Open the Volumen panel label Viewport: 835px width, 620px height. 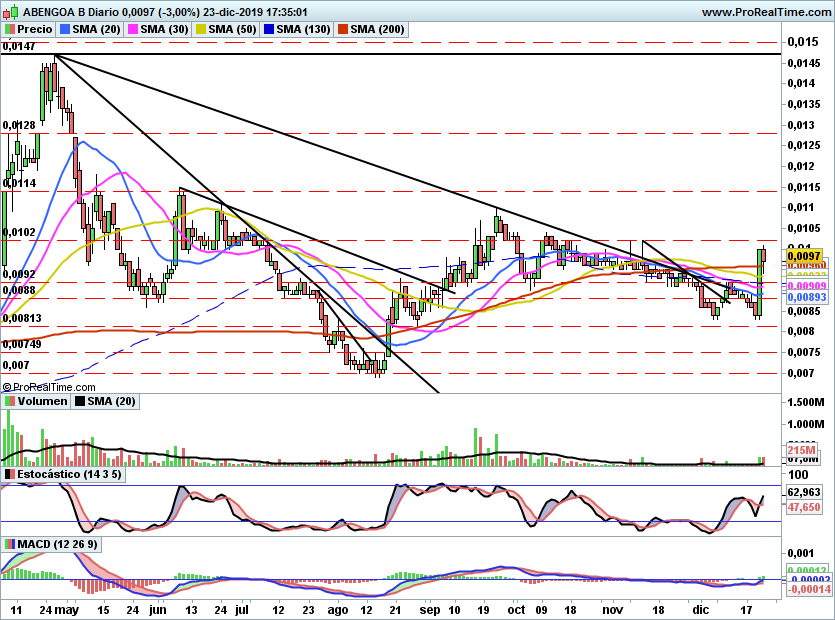(36, 401)
